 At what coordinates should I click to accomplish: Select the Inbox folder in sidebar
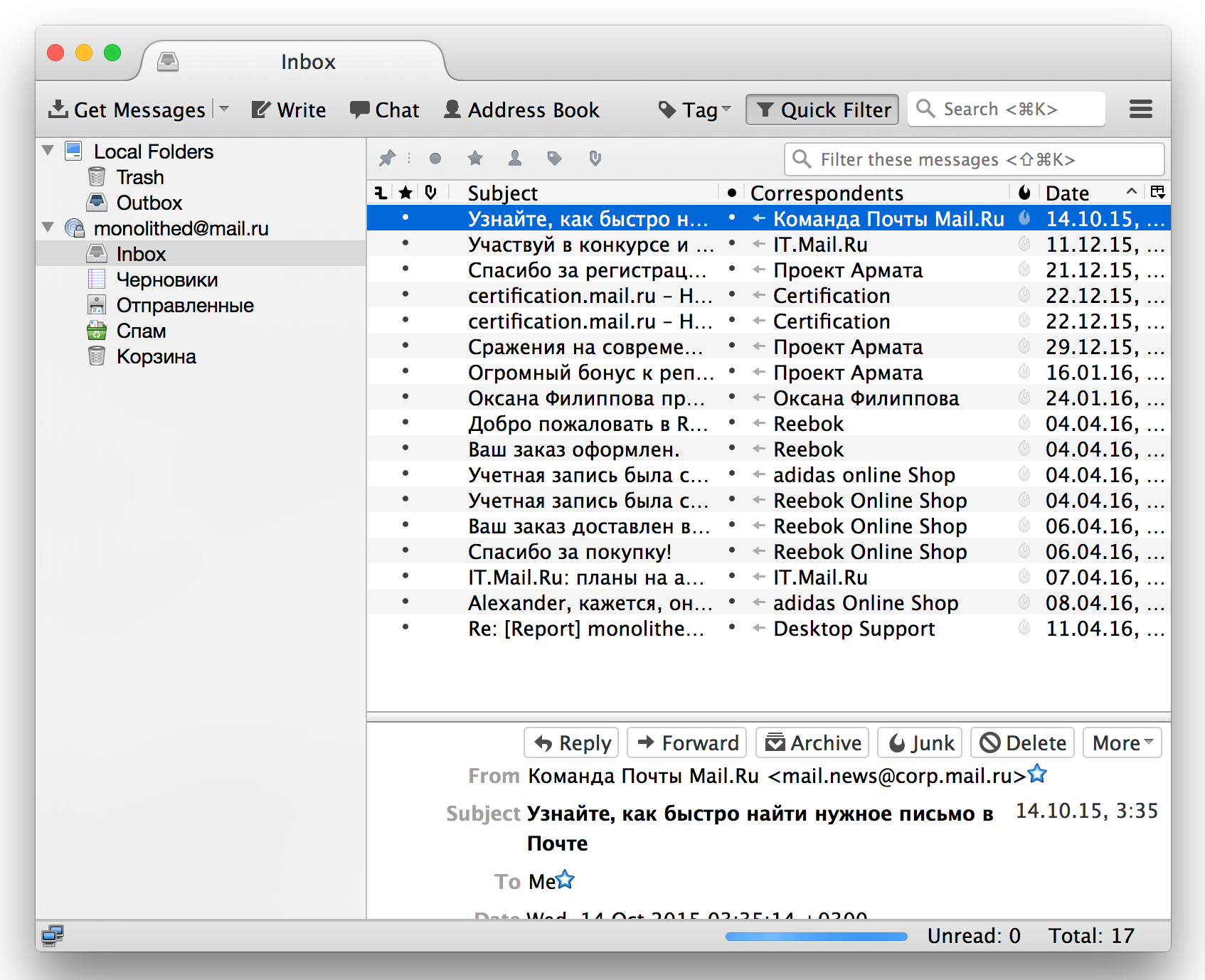point(201,254)
